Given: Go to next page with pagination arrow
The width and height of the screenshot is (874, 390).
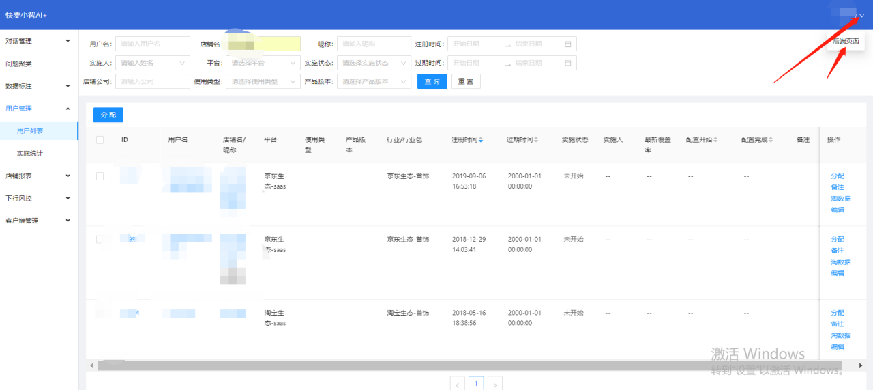Looking at the screenshot, I should (495, 384).
